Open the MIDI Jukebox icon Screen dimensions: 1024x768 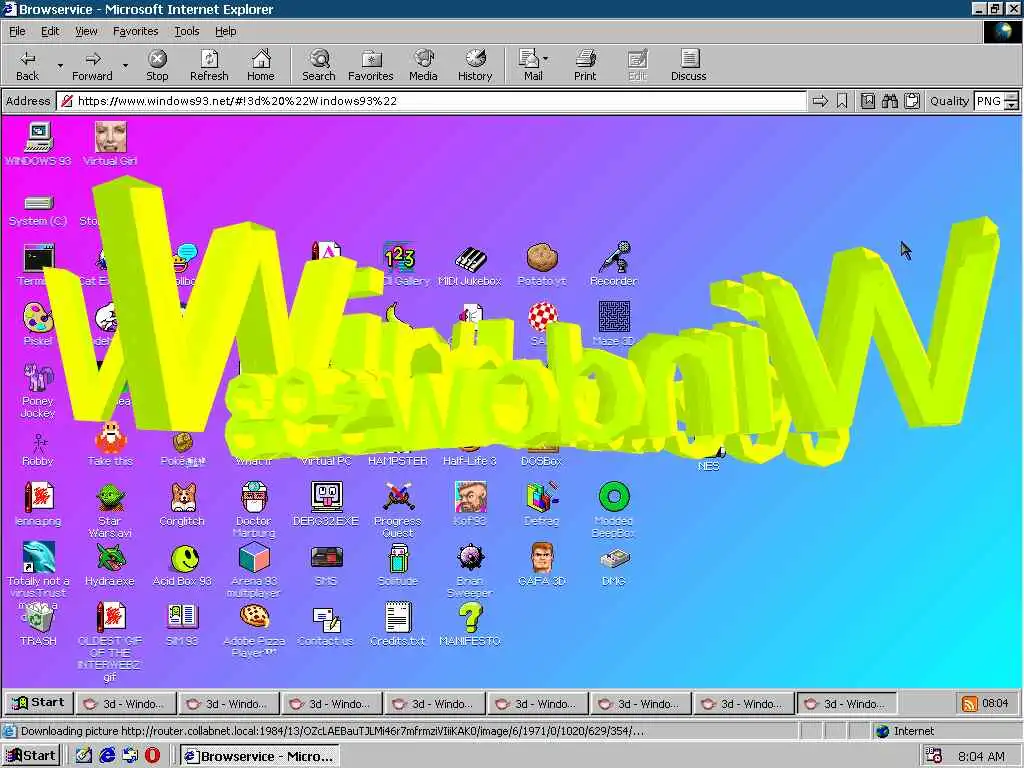470,266
